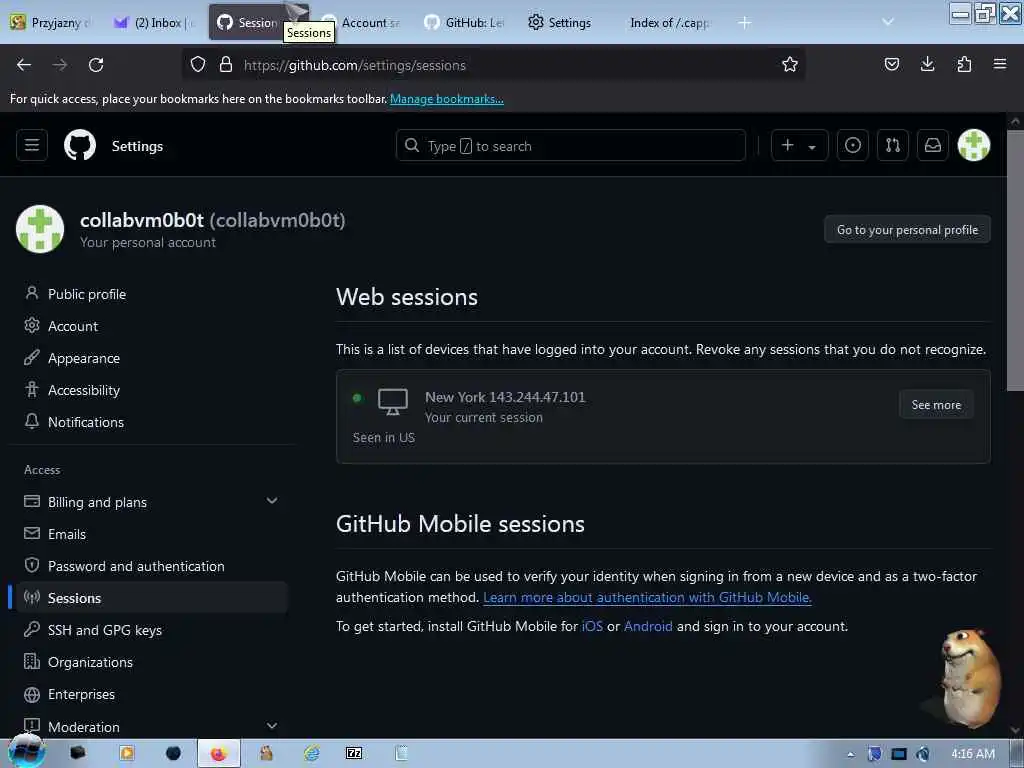Open Billing and plans item
Image resolution: width=1024 pixels, height=768 pixels.
click(97, 502)
